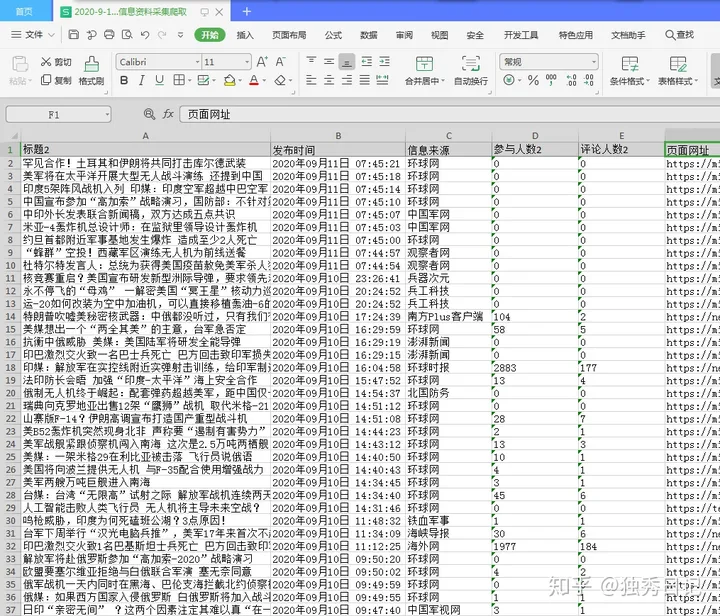Toggle bold formatting
Screen dimensions: 720x616
[123, 80]
